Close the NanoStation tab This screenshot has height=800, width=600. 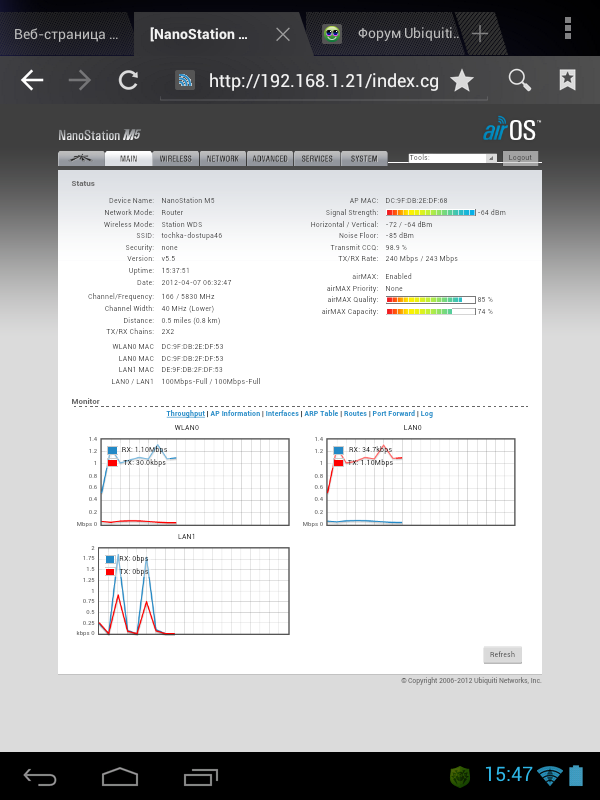283,34
